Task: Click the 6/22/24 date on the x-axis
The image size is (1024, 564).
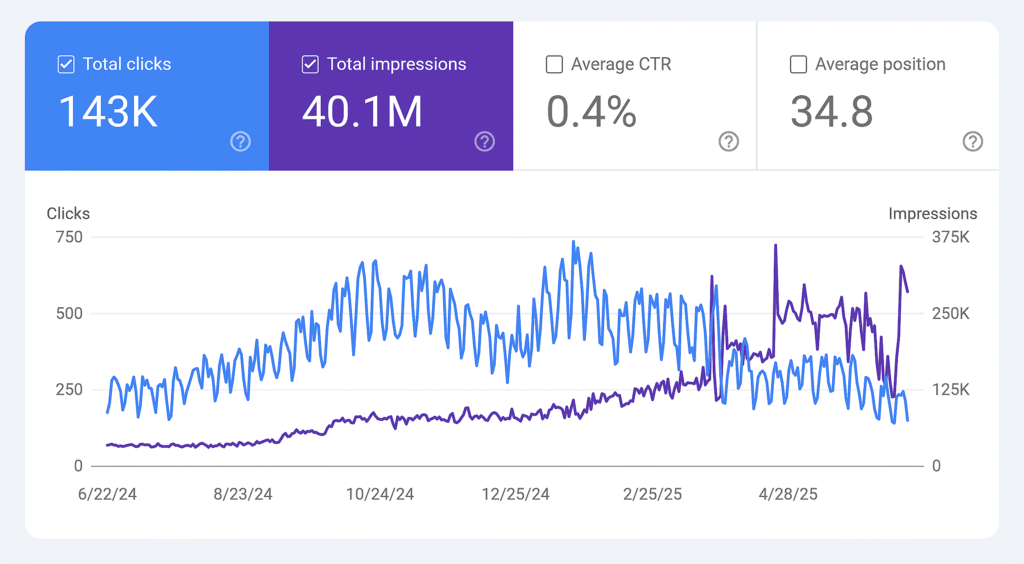Action: click(107, 494)
